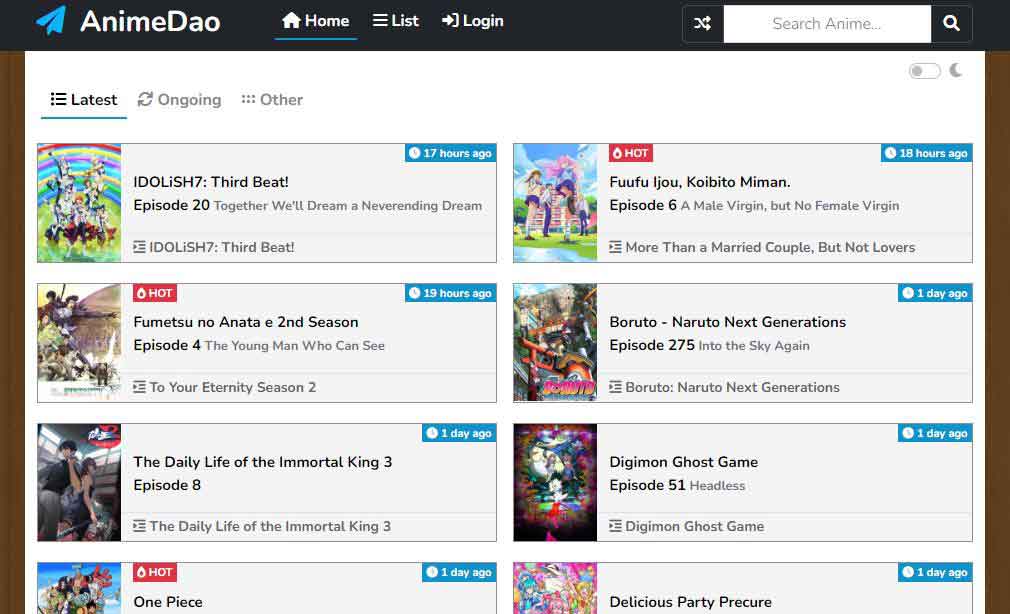The width and height of the screenshot is (1010, 614).
Task: Click Episode 275 Into the Sky Again
Action: click(709, 345)
